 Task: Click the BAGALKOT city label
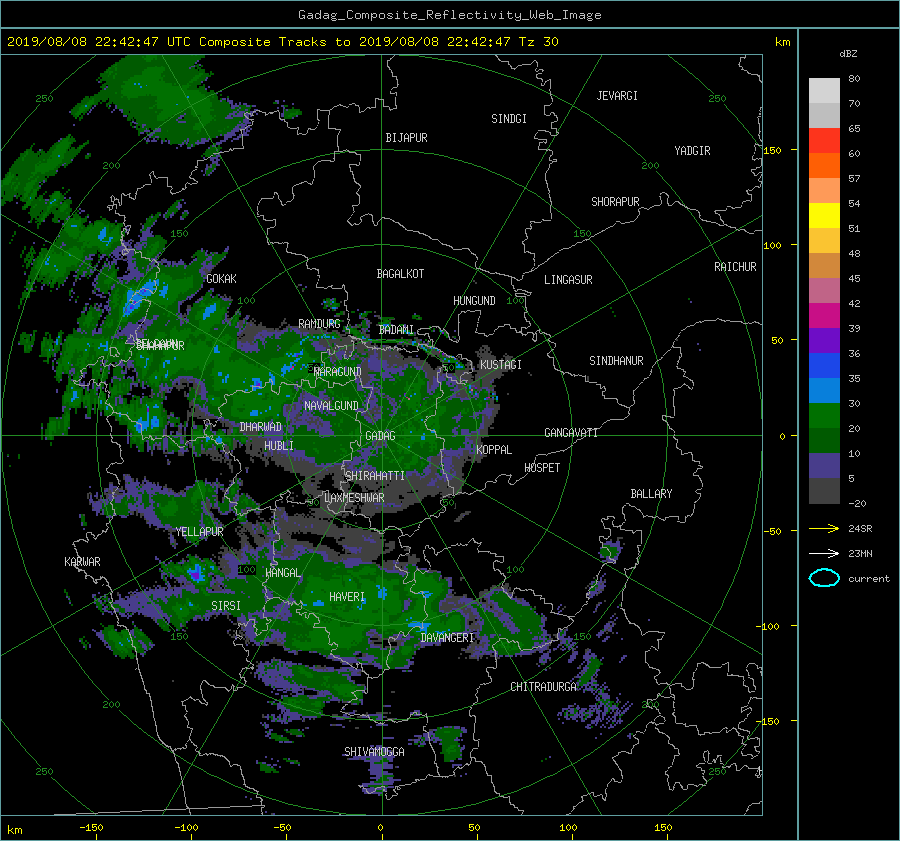pyautogui.click(x=400, y=274)
